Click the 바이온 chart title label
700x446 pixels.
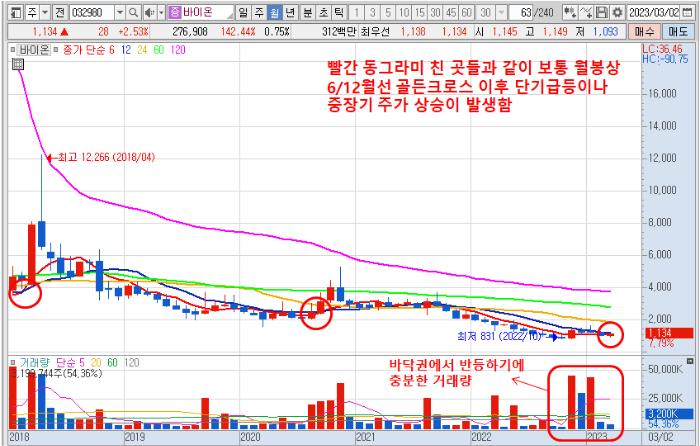pyautogui.click(x=33, y=50)
